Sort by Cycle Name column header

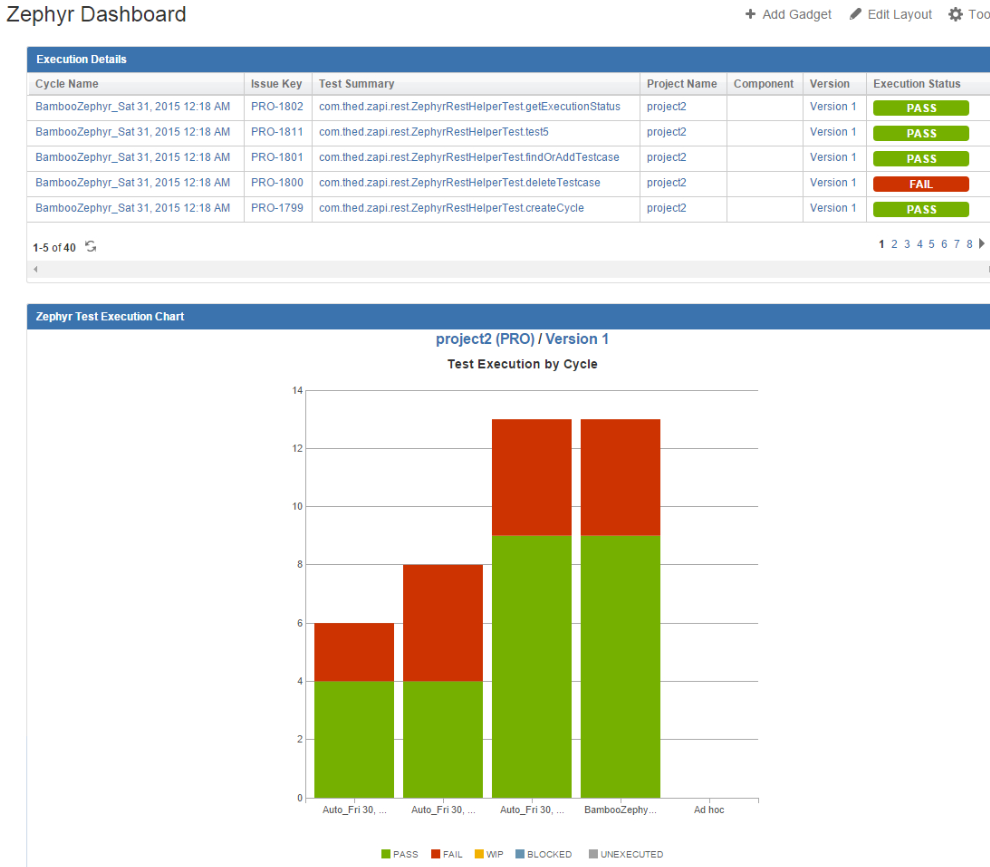click(67, 84)
